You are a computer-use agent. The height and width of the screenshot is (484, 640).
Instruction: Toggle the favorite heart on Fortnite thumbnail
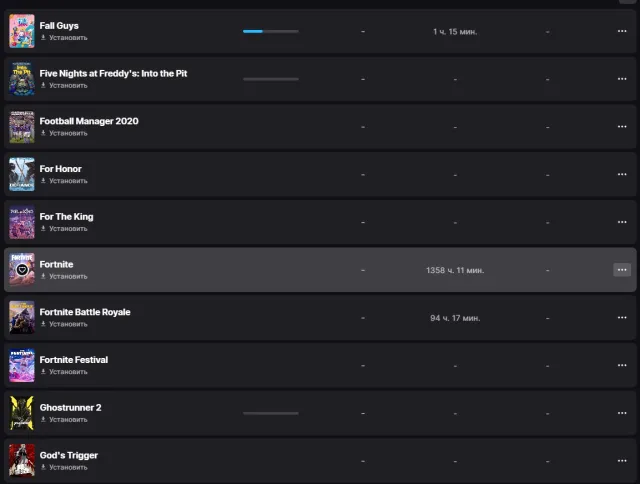click(x=22, y=270)
